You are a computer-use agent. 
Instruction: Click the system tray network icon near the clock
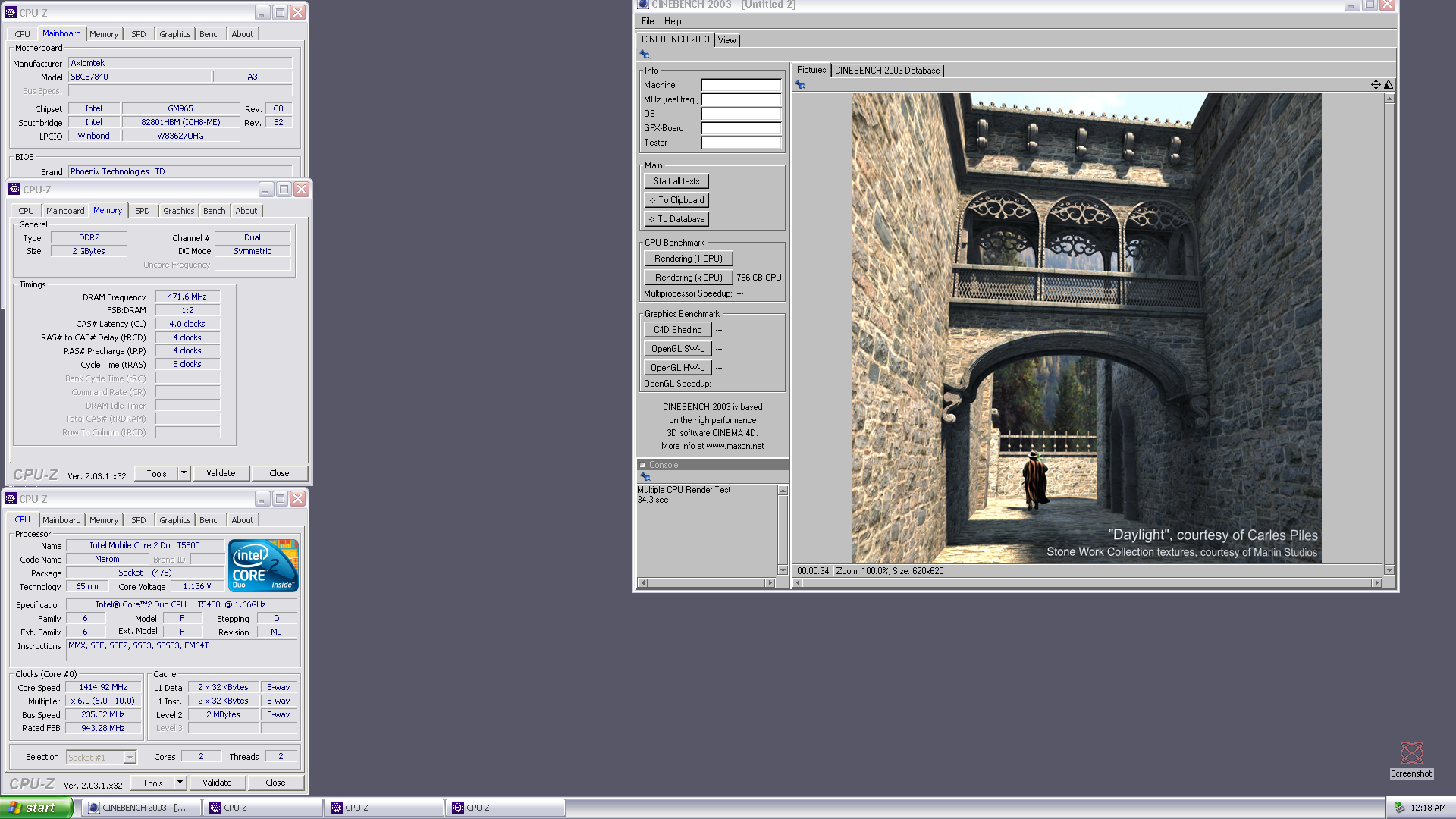point(1399,808)
